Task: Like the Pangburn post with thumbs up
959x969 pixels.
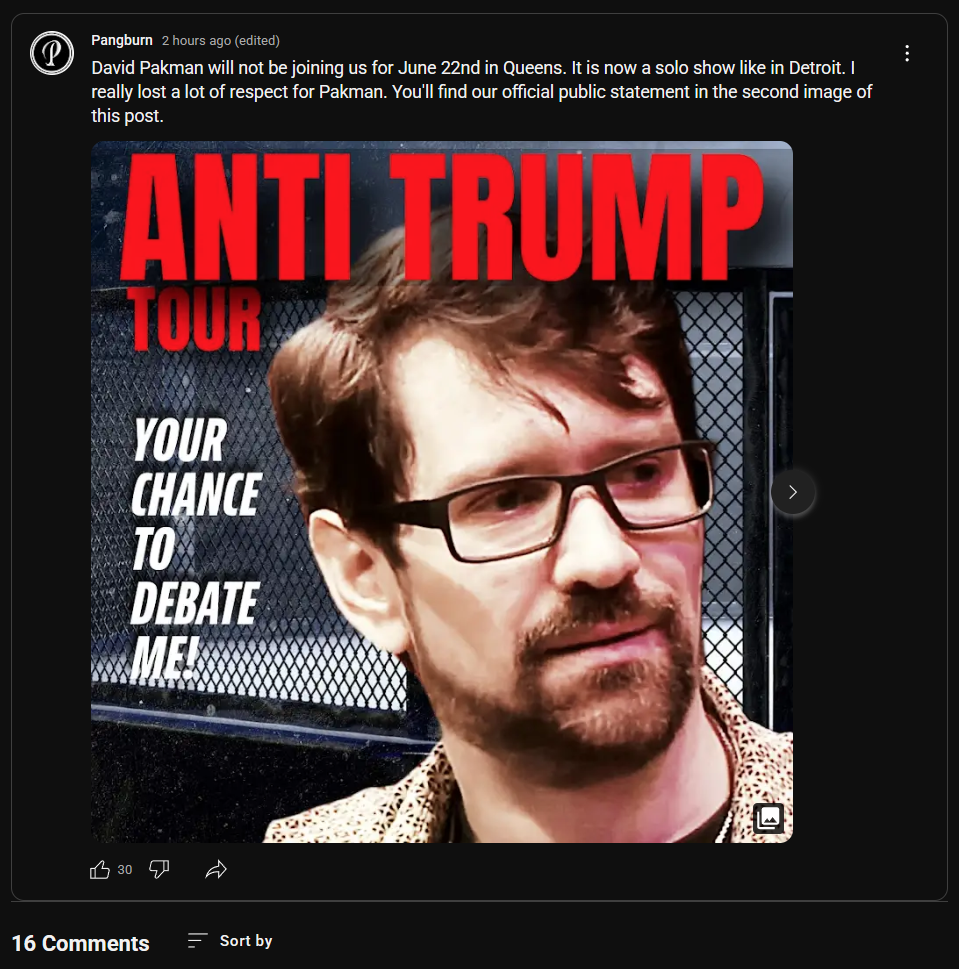Action: click(99, 870)
